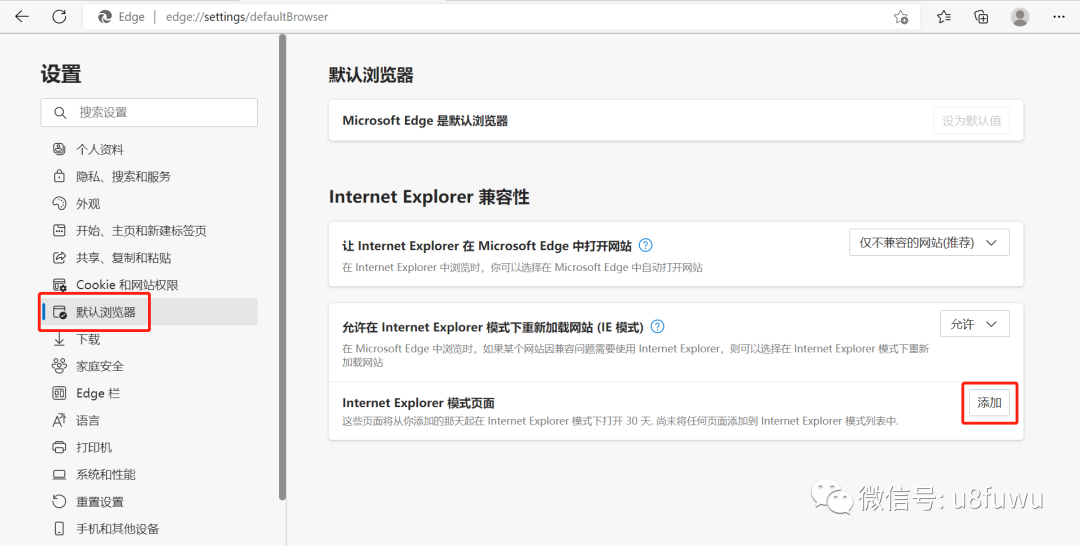Open 开始、主页和新建标签页 settings
The height and width of the screenshot is (546, 1080).
pos(141,231)
